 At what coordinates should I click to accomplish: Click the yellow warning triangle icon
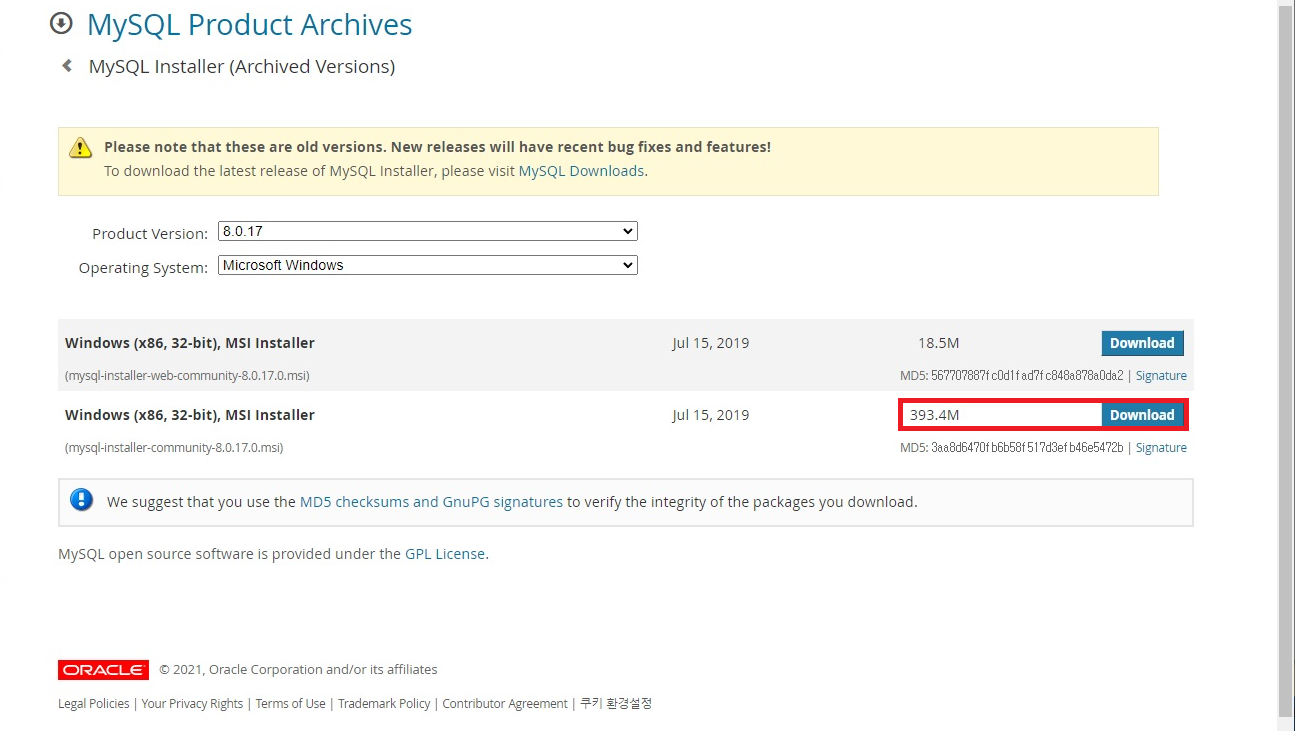pos(81,148)
